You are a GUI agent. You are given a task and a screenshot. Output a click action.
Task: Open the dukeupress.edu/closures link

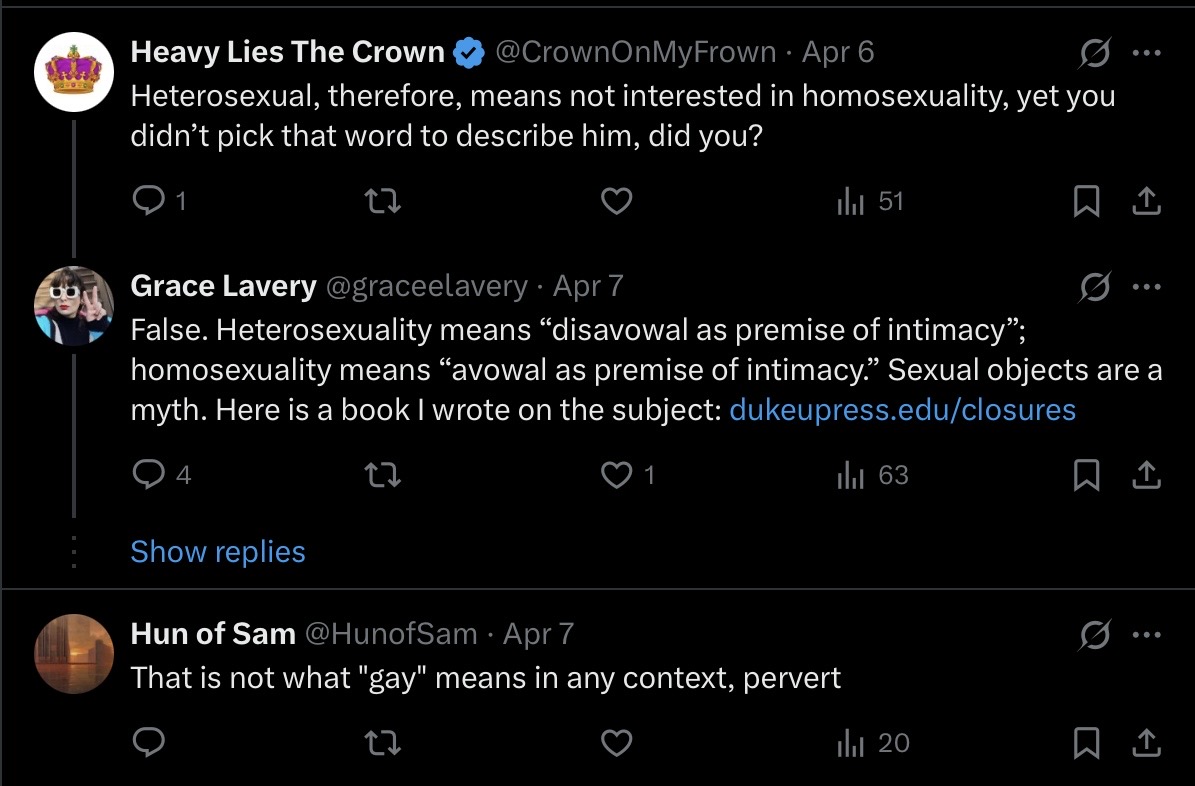(x=902, y=410)
